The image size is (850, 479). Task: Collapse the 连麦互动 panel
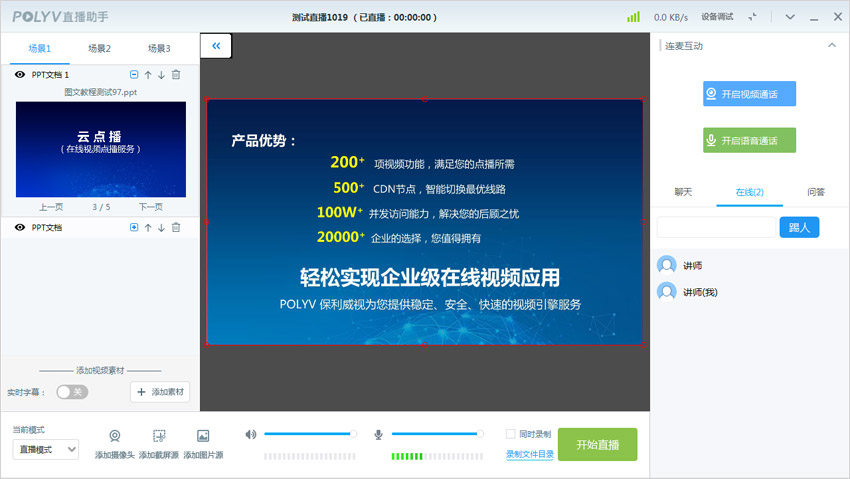832,46
